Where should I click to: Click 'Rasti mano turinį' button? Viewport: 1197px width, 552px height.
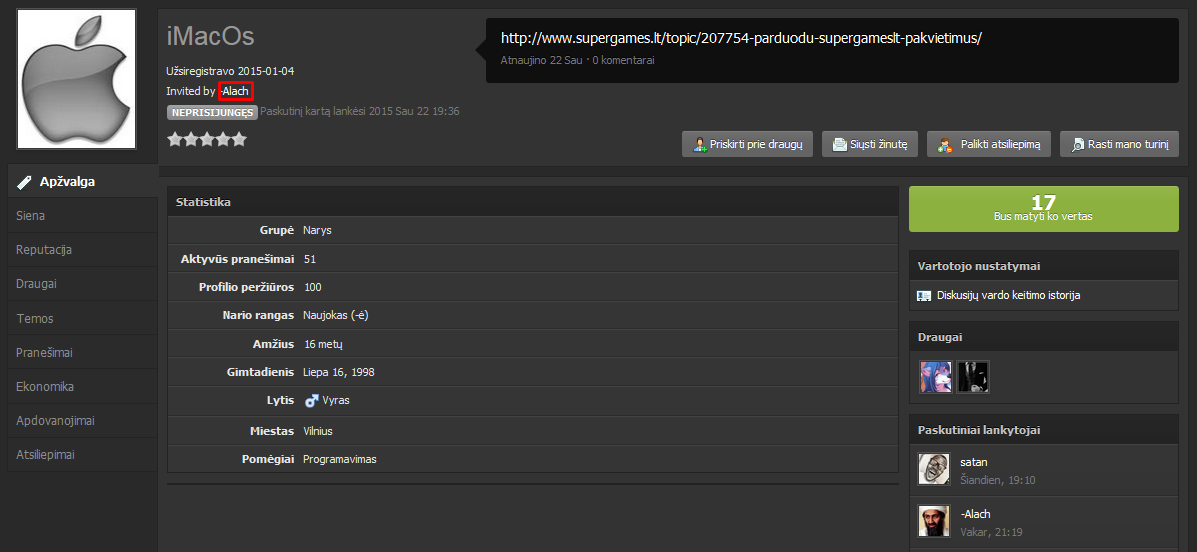point(1119,144)
